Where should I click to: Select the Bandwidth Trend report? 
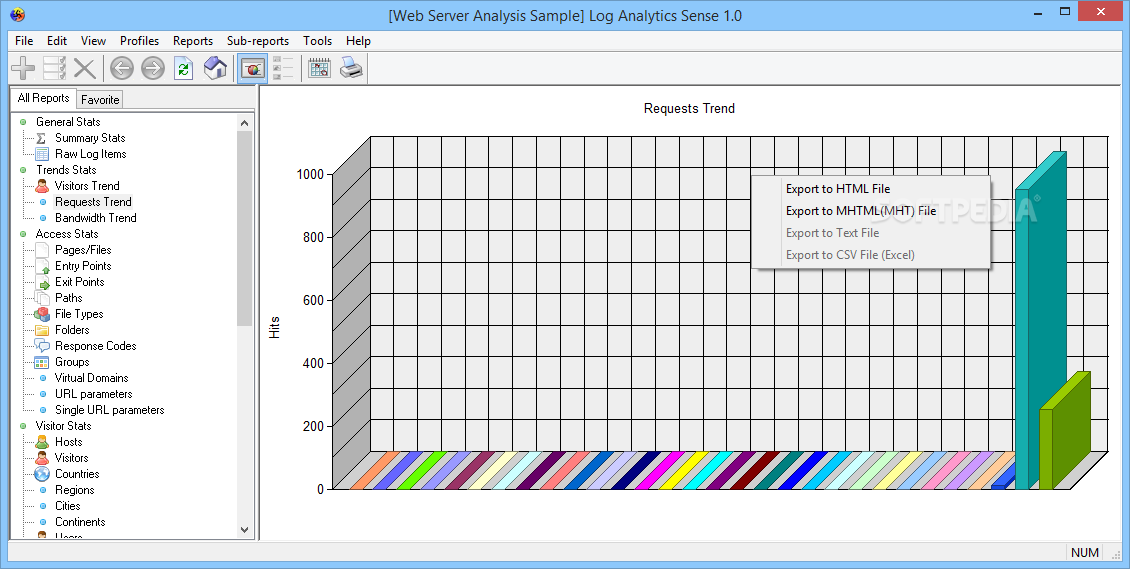(95, 218)
